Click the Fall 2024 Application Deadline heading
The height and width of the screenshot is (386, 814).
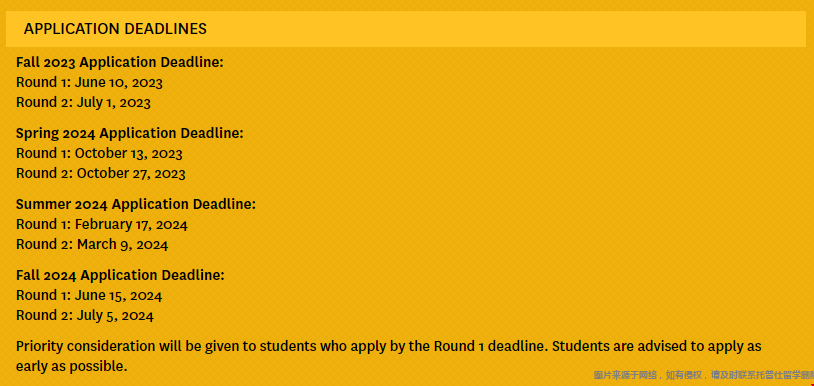[x=120, y=275]
